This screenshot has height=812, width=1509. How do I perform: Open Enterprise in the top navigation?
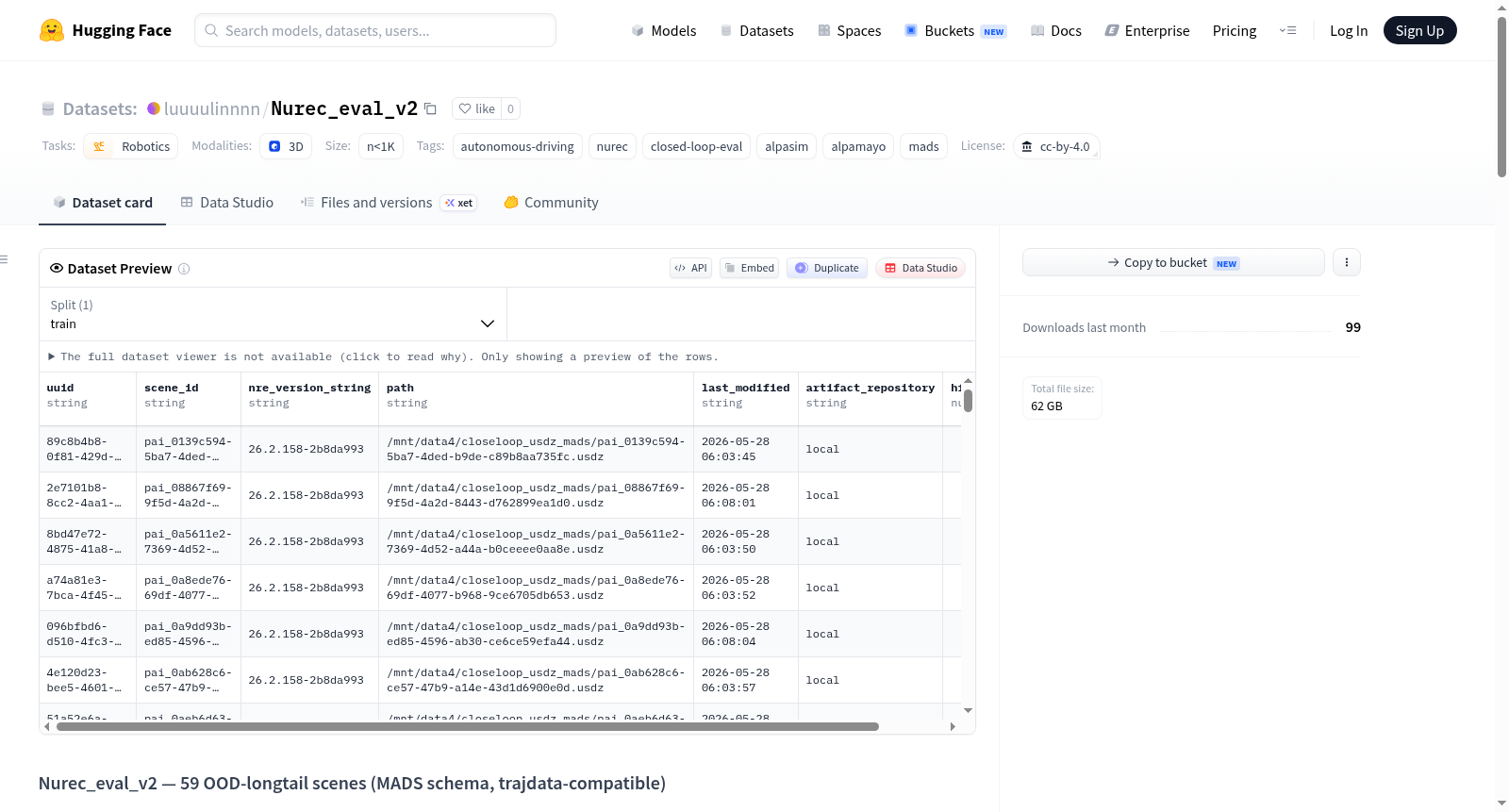point(1147,30)
